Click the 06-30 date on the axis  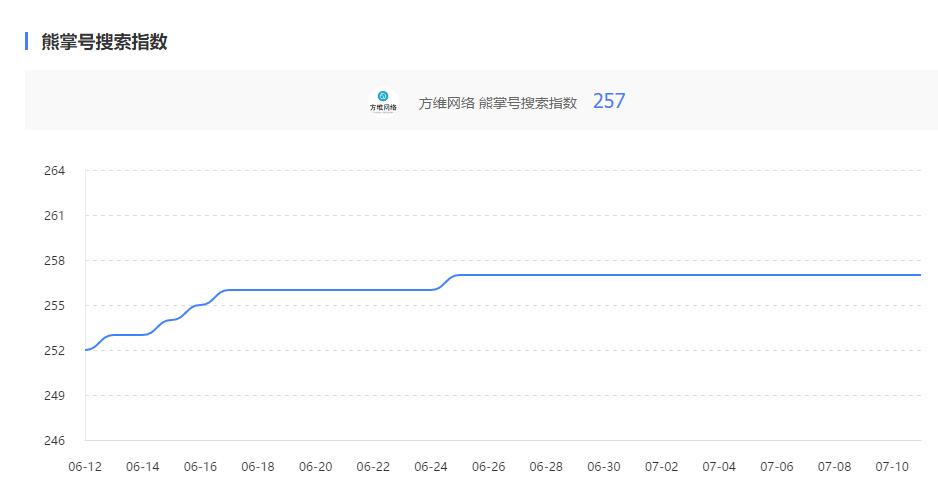pos(604,467)
